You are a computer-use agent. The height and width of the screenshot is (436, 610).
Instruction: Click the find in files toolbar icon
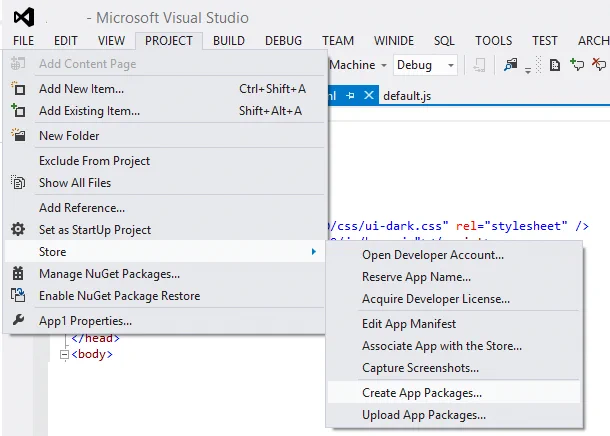point(511,65)
